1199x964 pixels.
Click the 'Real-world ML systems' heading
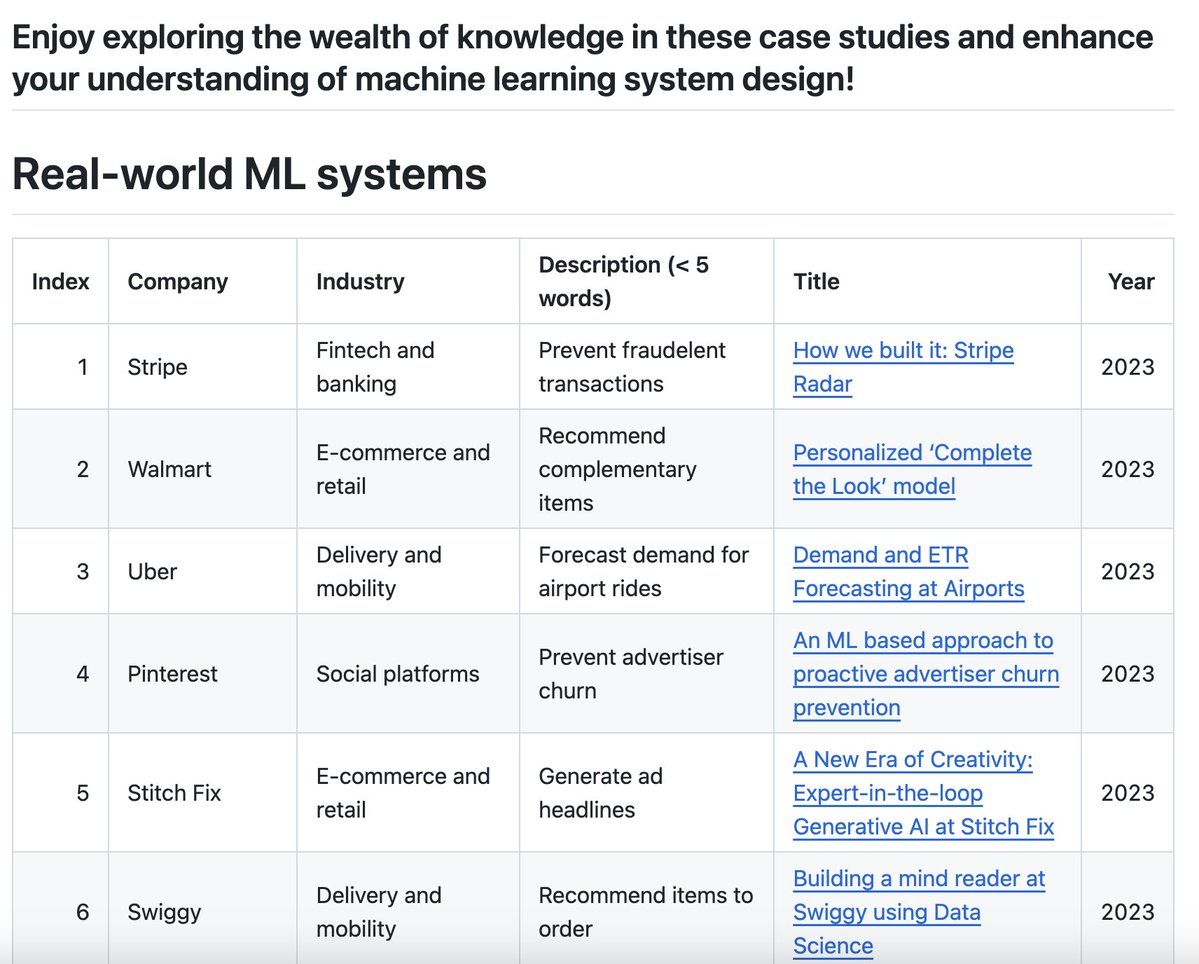(x=249, y=174)
